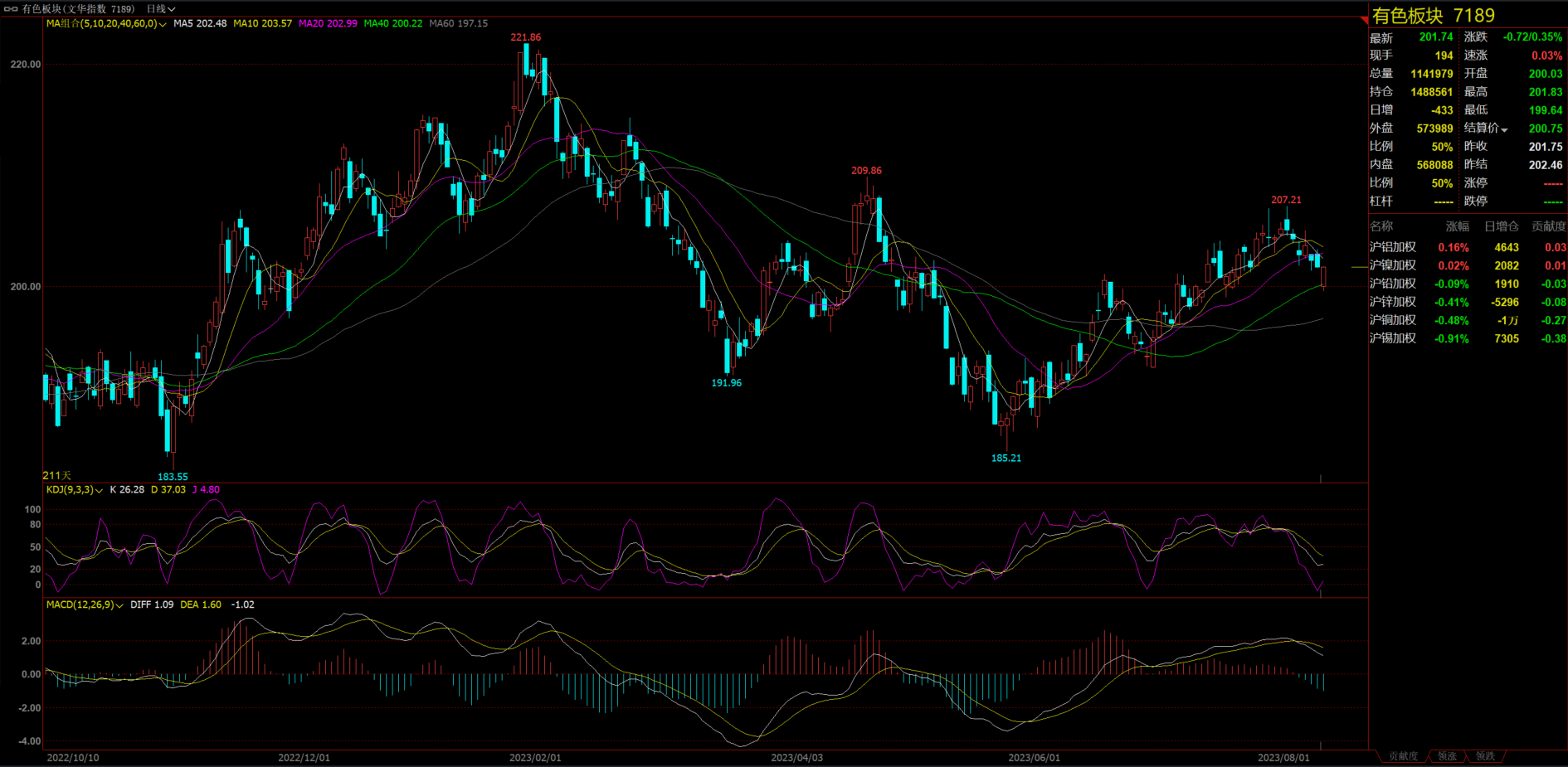Open the 领跌 tab
The image size is (1568, 767).
(x=1485, y=756)
